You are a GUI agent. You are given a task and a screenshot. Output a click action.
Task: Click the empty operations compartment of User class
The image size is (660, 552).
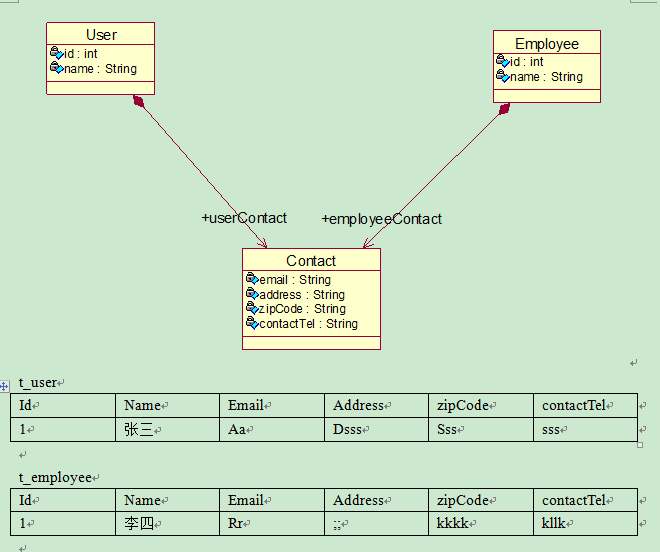[101, 88]
